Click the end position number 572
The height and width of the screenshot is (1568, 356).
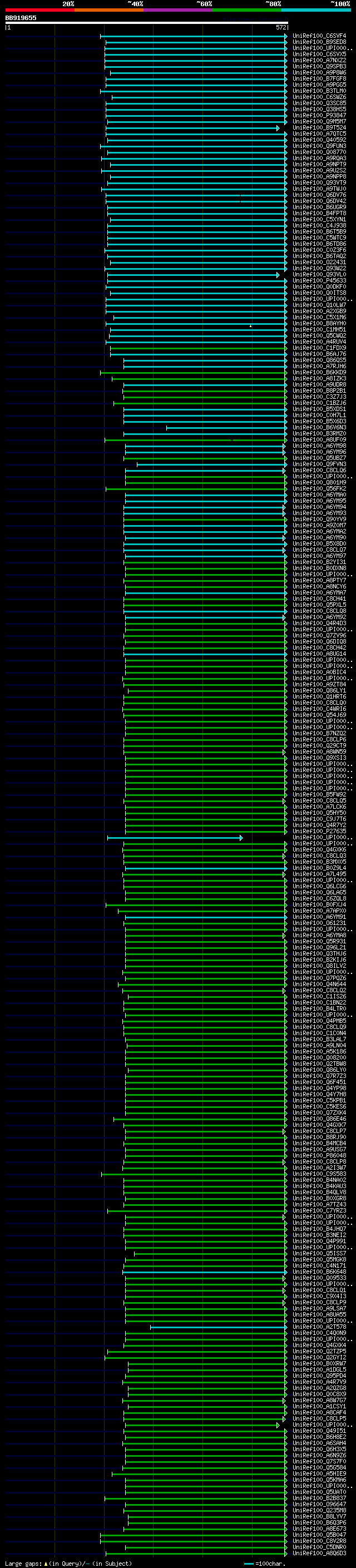(281, 27)
